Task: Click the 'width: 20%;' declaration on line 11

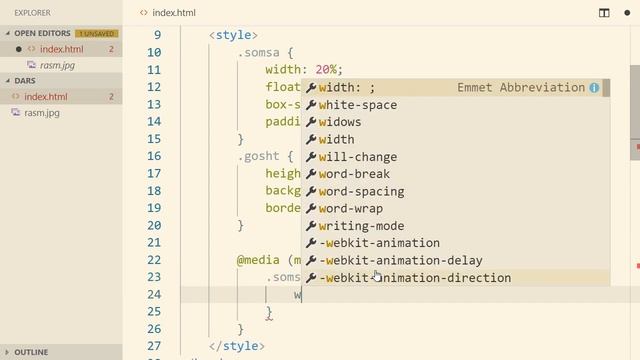Action: pos(304,70)
